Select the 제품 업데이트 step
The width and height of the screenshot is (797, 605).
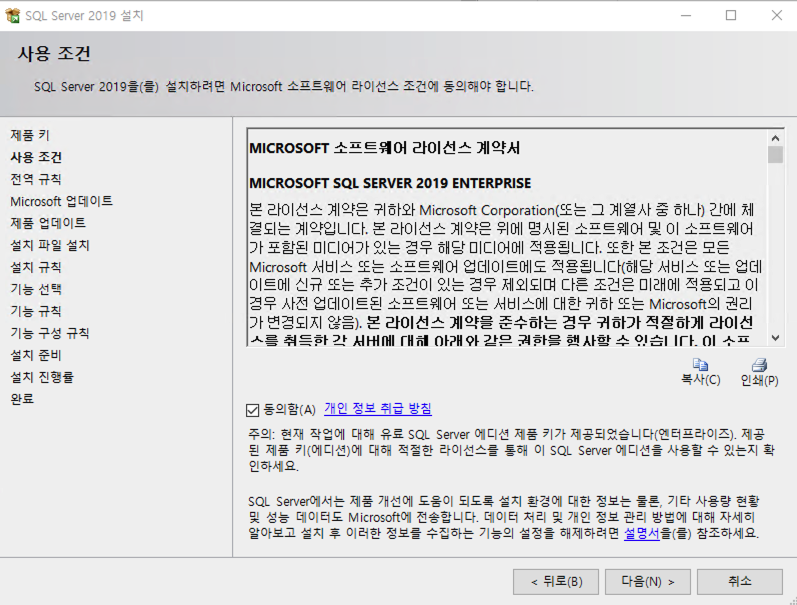coord(48,223)
